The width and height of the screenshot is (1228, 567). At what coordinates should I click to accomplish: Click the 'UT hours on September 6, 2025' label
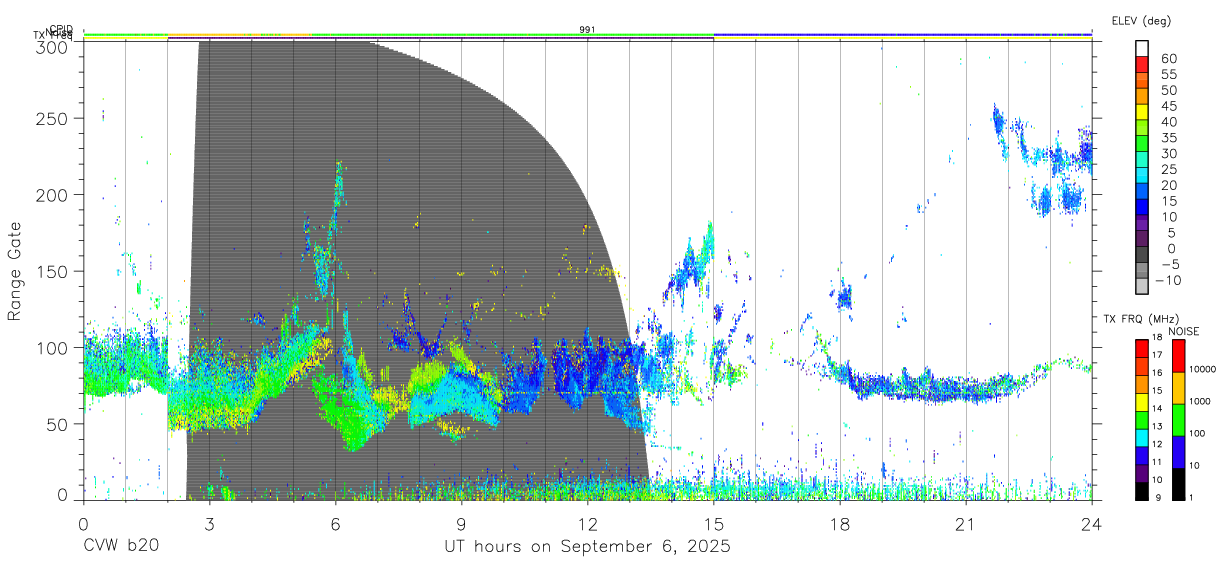(x=587, y=547)
